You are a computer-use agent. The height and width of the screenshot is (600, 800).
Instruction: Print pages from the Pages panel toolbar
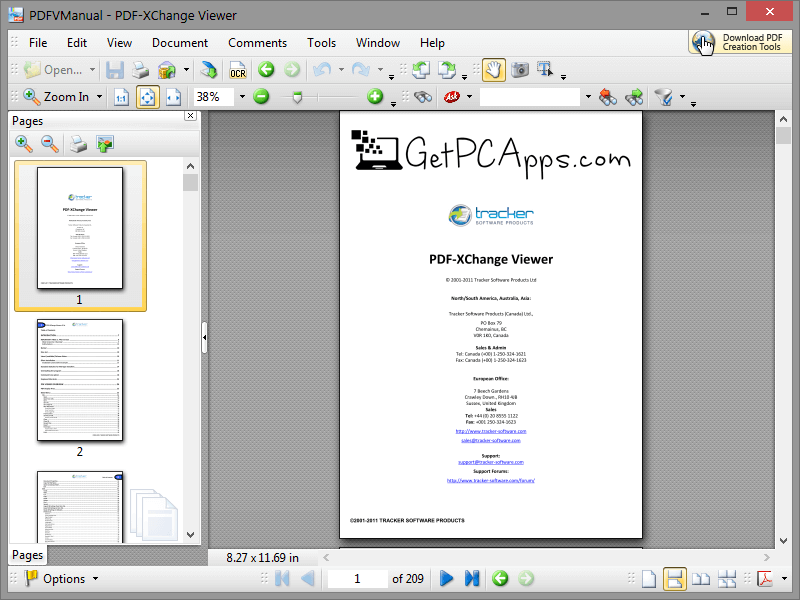78,144
